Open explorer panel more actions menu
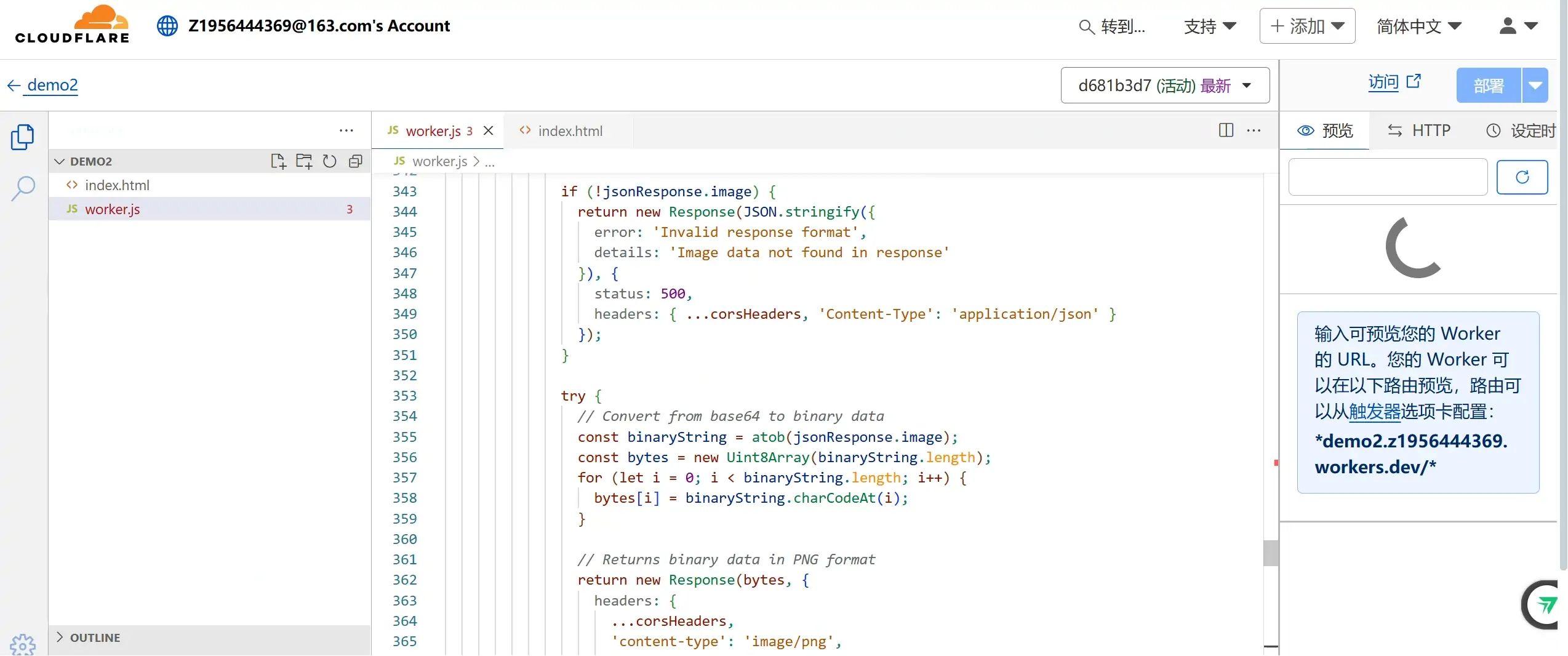 346,130
